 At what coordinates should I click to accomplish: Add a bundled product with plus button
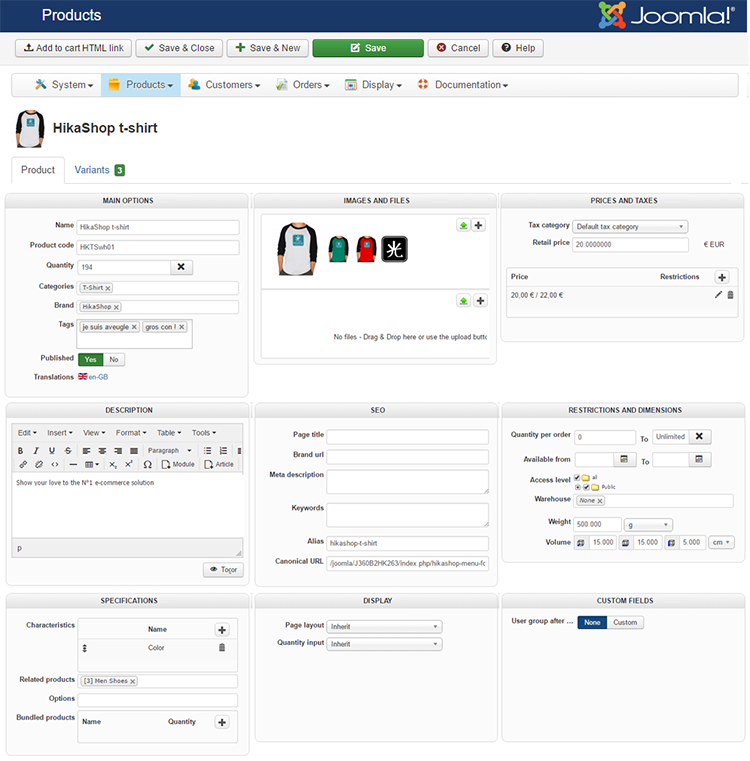[x=222, y=722]
